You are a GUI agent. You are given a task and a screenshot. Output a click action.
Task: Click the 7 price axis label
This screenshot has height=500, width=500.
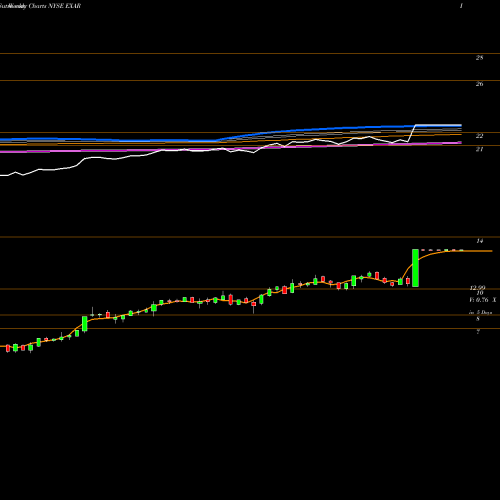click(x=478, y=332)
